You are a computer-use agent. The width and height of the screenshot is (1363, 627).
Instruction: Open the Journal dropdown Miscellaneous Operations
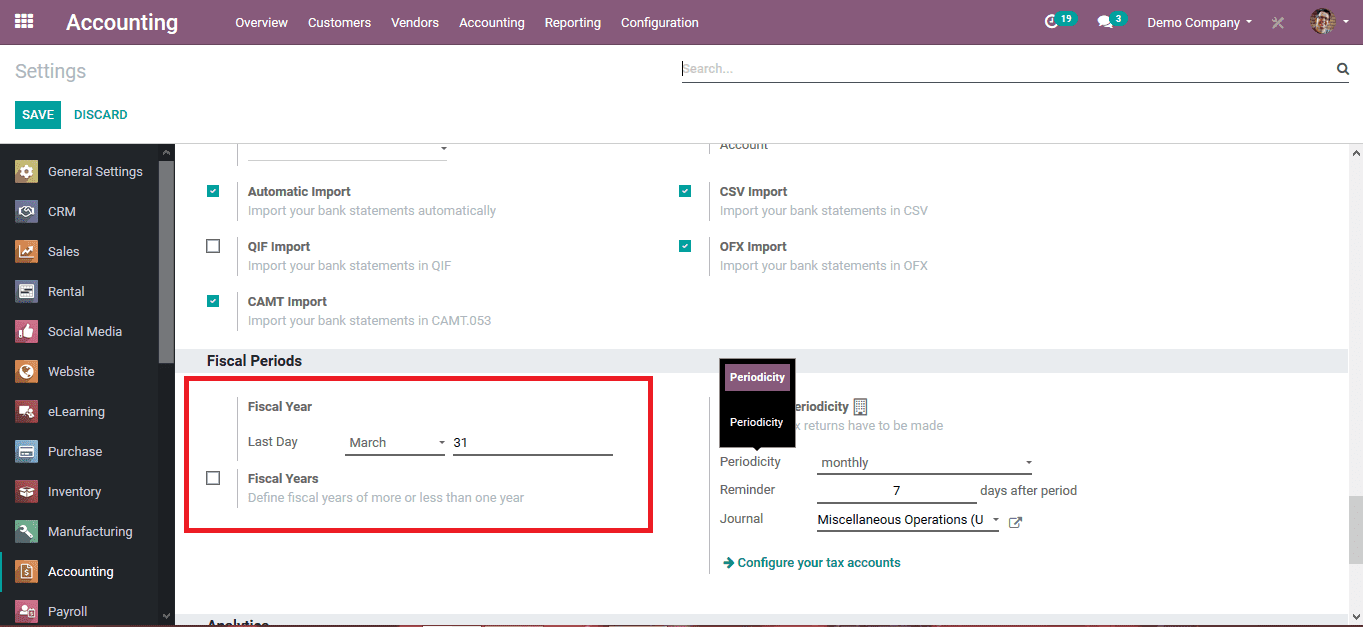[908, 520]
